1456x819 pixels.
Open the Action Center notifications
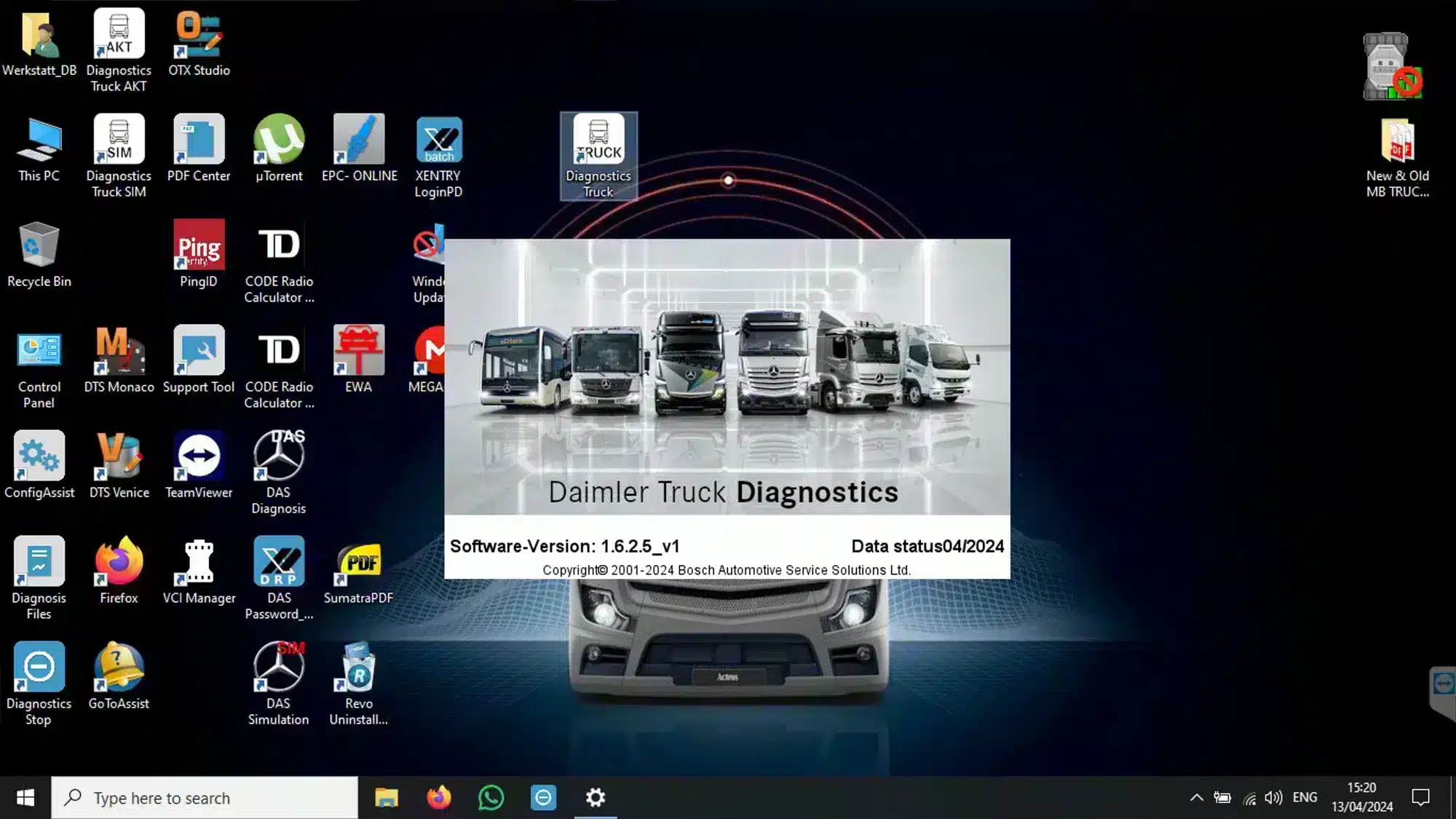coord(1420,798)
